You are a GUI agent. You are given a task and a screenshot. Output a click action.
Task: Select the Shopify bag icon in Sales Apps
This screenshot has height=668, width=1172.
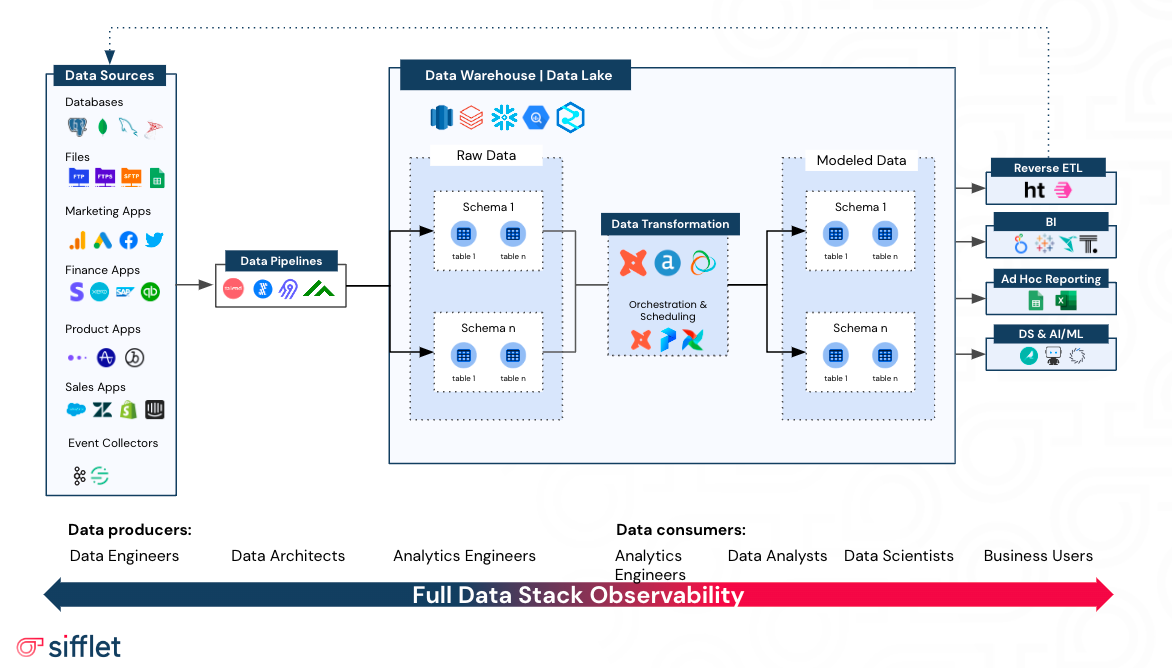coord(129,409)
